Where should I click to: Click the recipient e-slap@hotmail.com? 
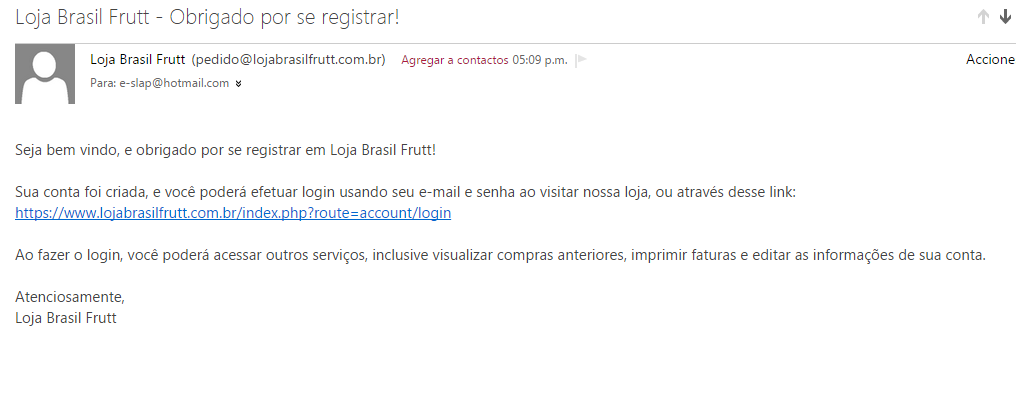(x=174, y=83)
